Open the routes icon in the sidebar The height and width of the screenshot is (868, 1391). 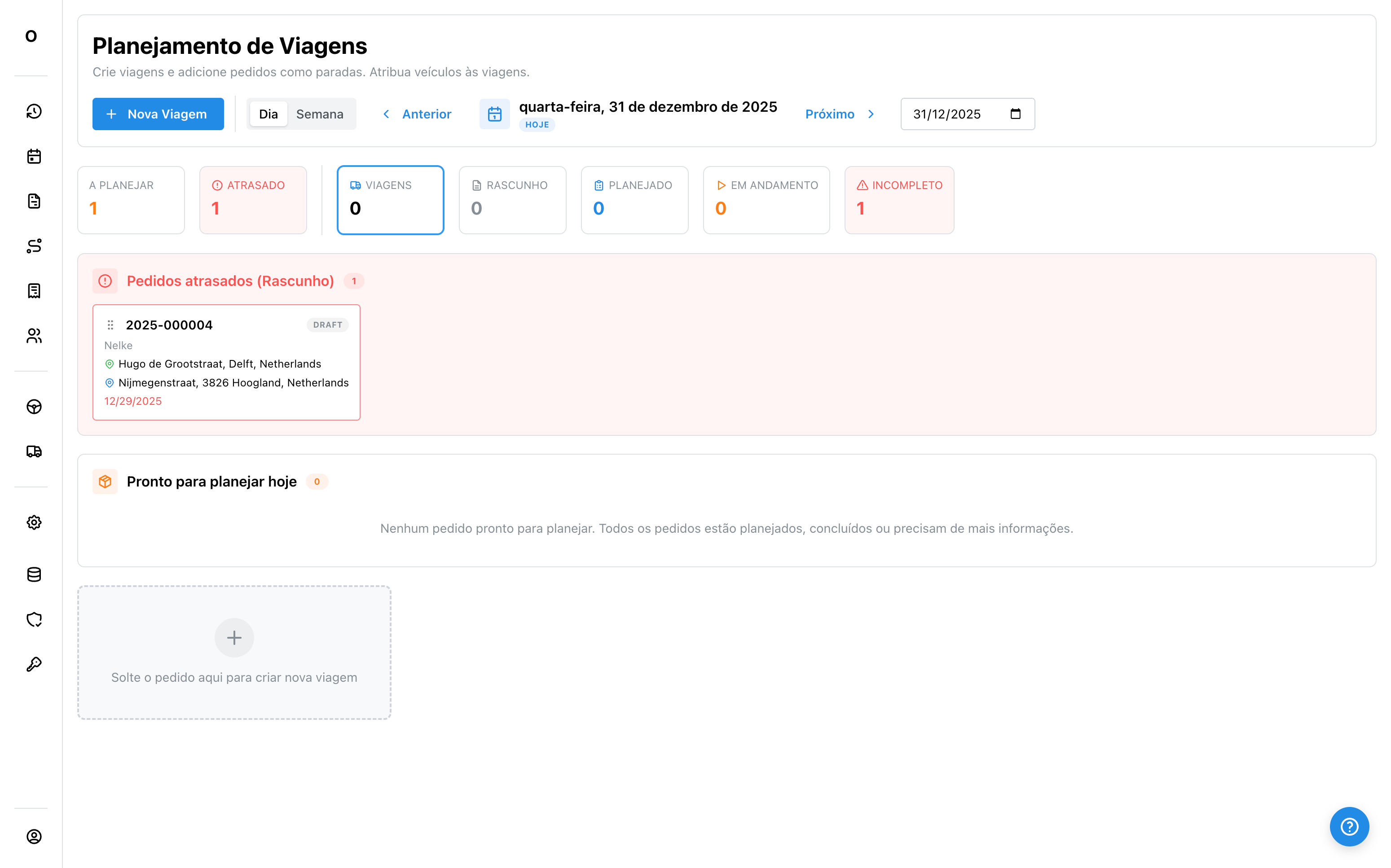coord(33,245)
